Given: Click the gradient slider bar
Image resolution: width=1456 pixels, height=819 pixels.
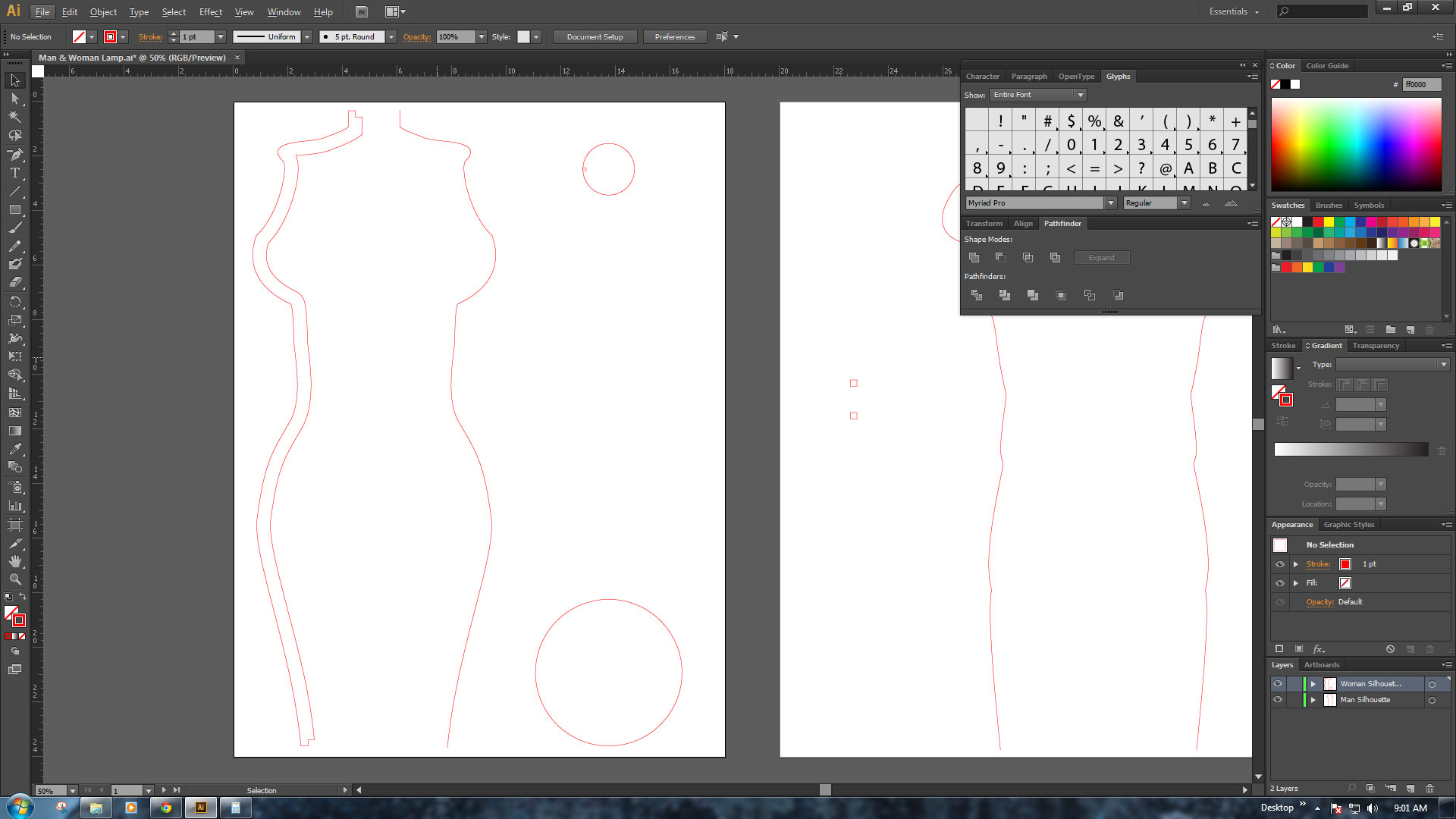Looking at the screenshot, I should (x=1351, y=450).
